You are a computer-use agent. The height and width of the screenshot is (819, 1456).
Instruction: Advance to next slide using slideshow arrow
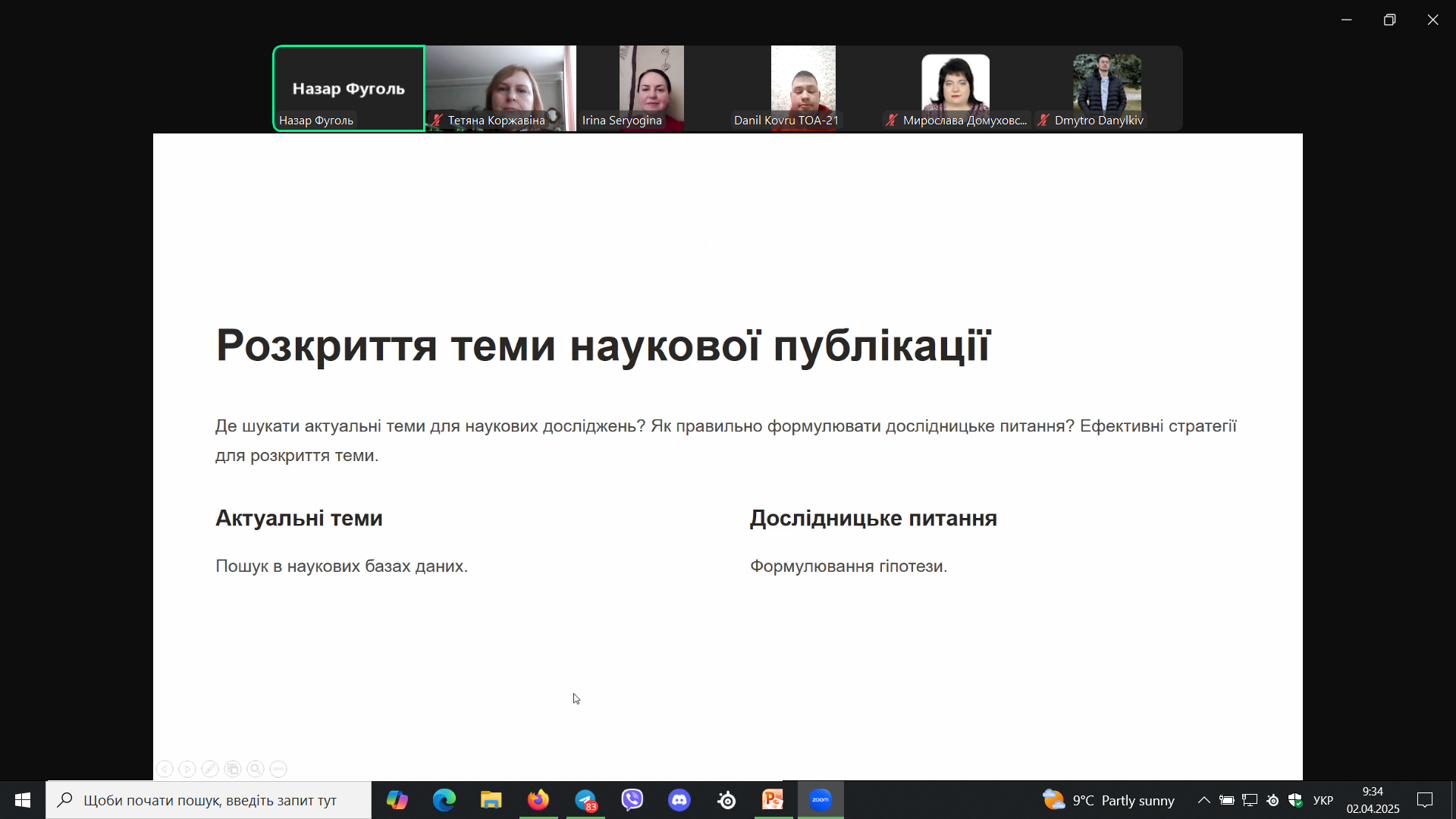tap(187, 769)
